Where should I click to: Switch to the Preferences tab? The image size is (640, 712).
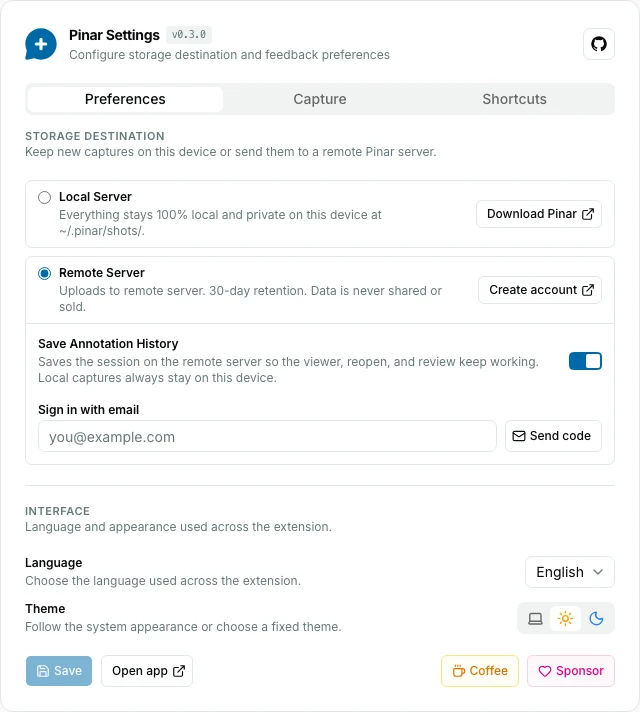125,99
